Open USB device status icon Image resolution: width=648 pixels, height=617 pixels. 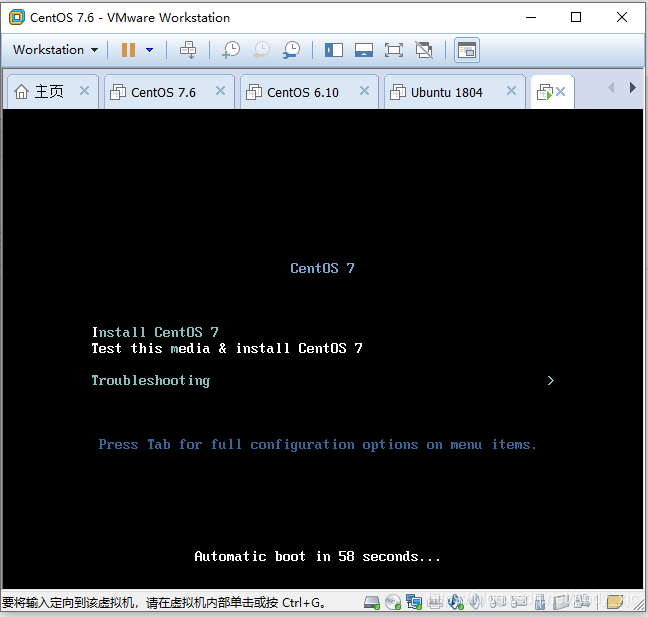[539, 602]
